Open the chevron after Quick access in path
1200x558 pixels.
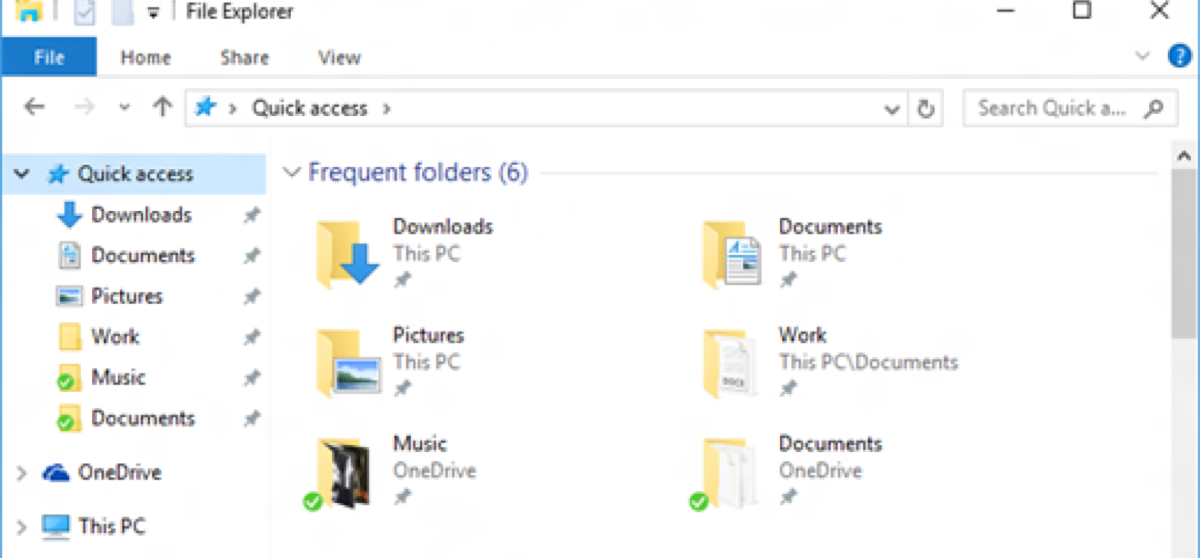pos(388,108)
